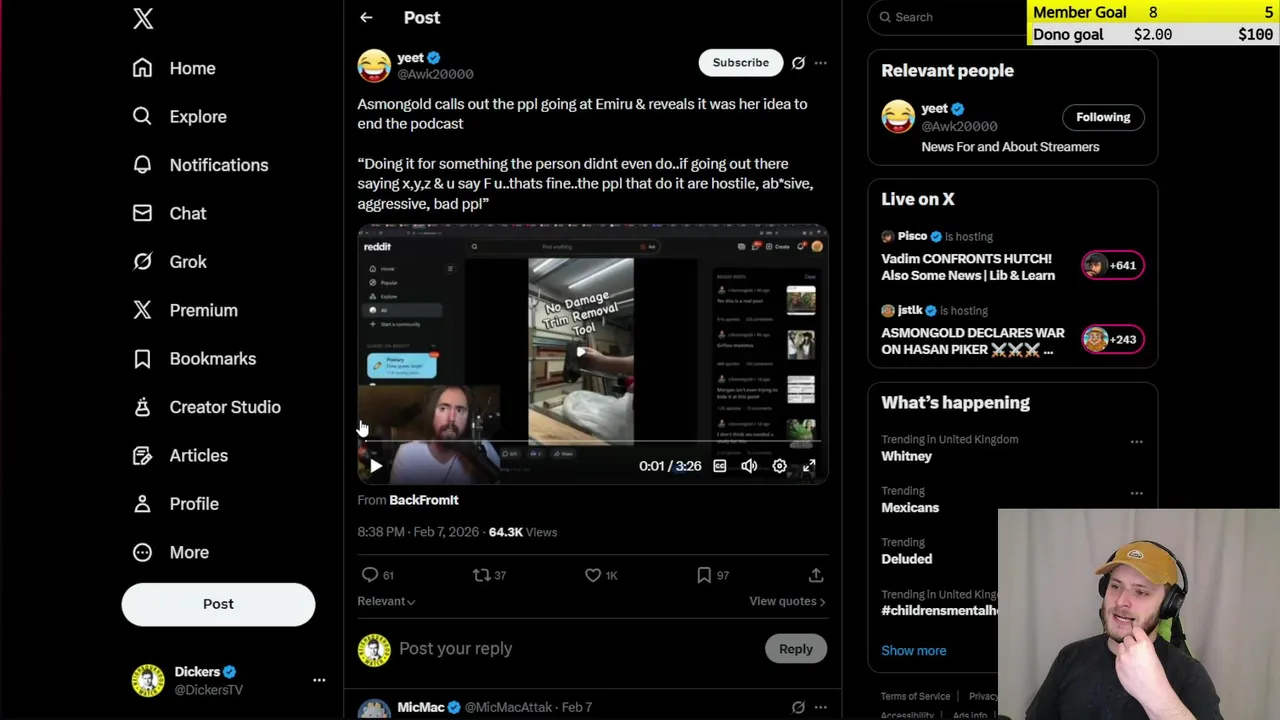Click the @Awk20000 handle on post
The width and height of the screenshot is (1280, 720).
(x=435, y=74)
